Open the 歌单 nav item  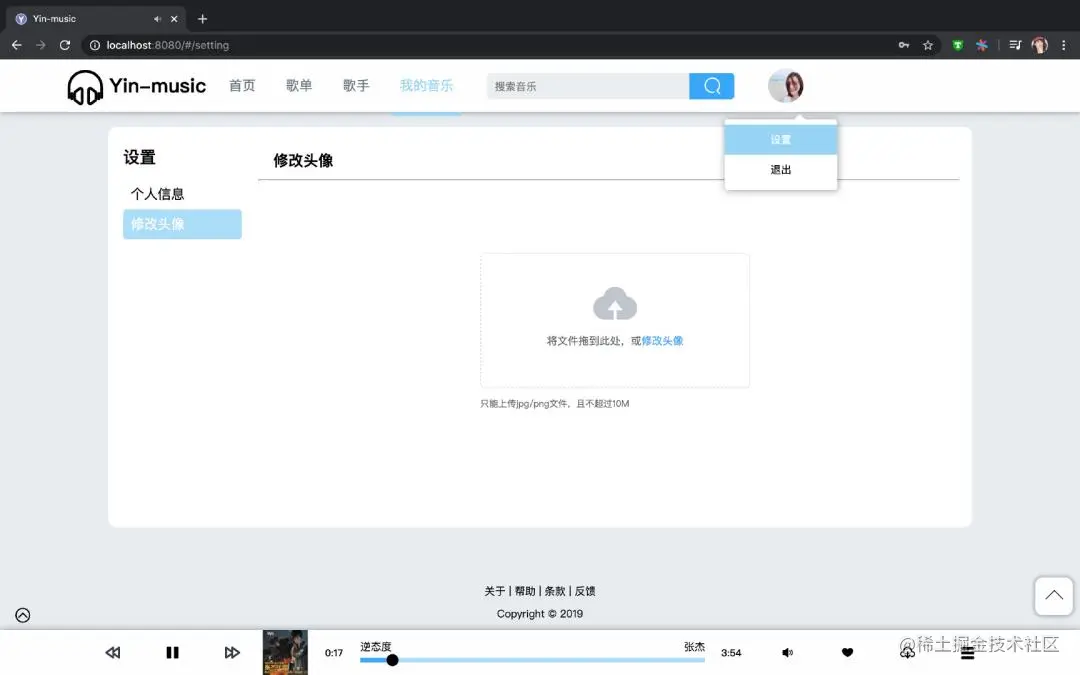pos(299,85)
